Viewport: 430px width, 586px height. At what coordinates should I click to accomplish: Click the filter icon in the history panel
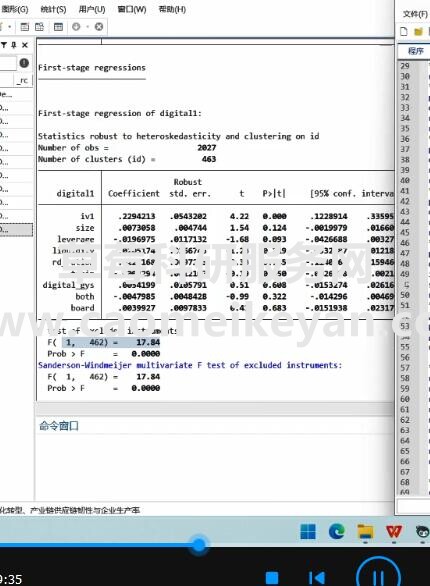click(x=4, y=45)
